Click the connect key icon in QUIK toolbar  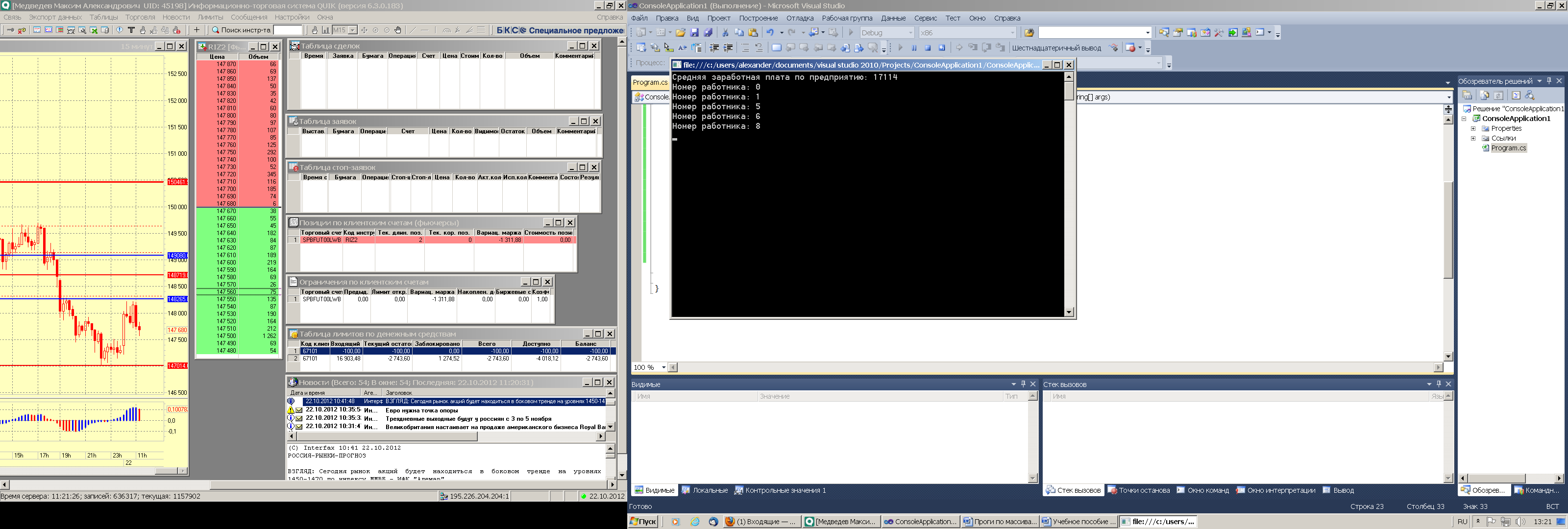click(x=10, y=30)
